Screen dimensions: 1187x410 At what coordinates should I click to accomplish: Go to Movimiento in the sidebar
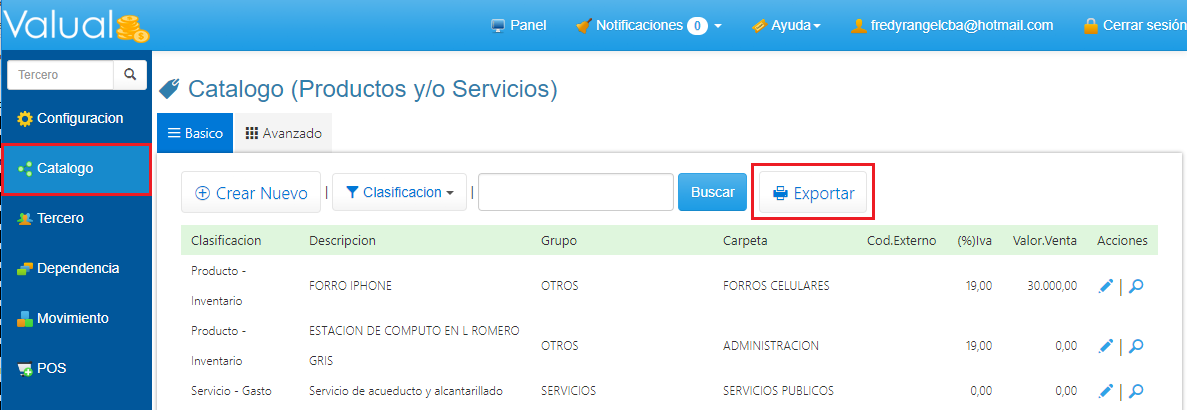[72, 318]
